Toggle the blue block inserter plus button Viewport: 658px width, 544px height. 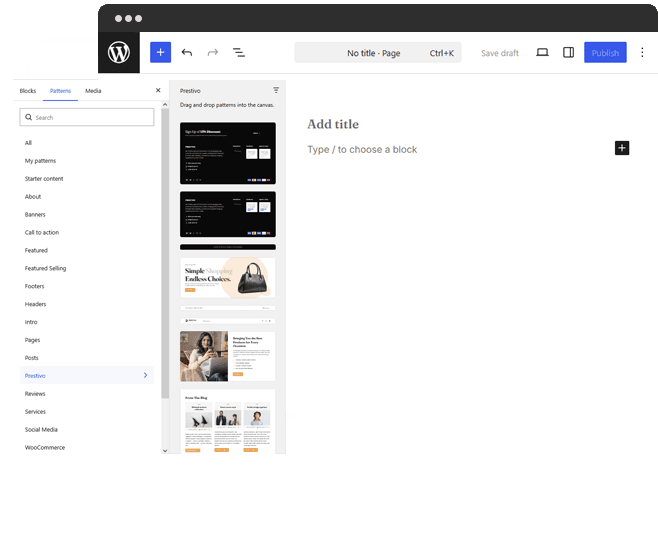click(160, 52)
